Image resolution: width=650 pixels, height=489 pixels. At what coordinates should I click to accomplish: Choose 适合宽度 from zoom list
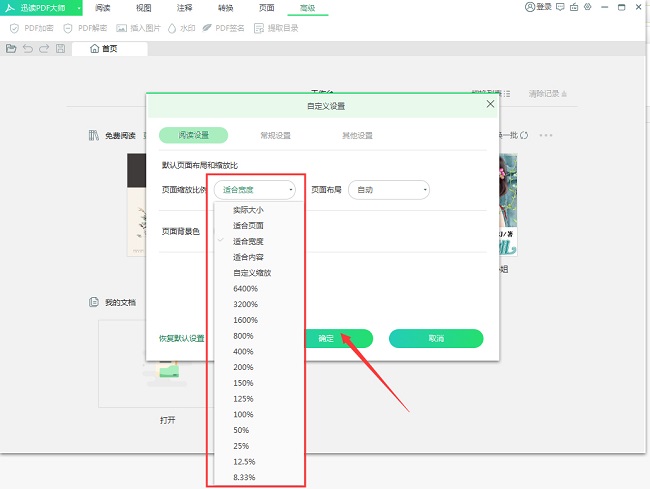(x=259, y=242)
